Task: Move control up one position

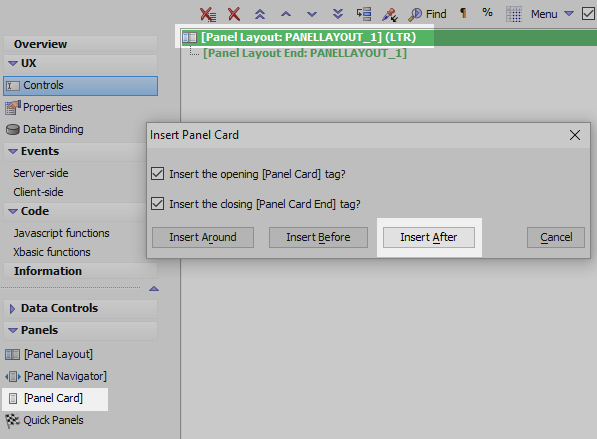Action: tap(286, 14)
